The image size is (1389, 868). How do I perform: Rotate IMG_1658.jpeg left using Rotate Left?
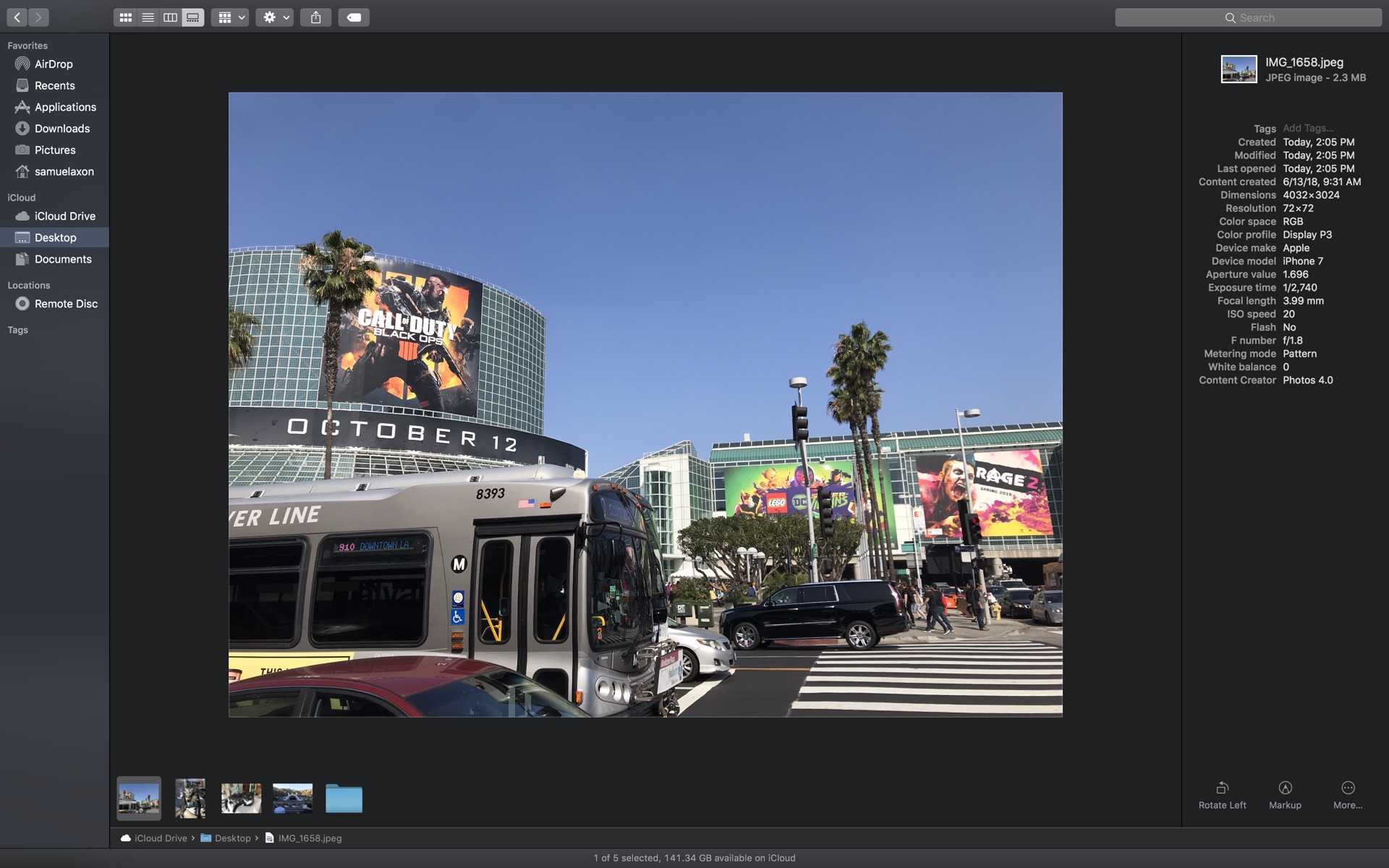1222,793
